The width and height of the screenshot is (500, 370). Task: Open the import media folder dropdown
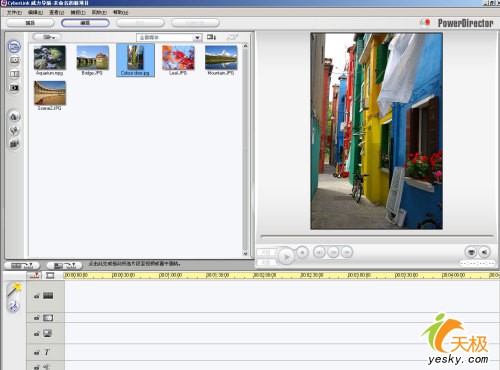tap(47, 37)
